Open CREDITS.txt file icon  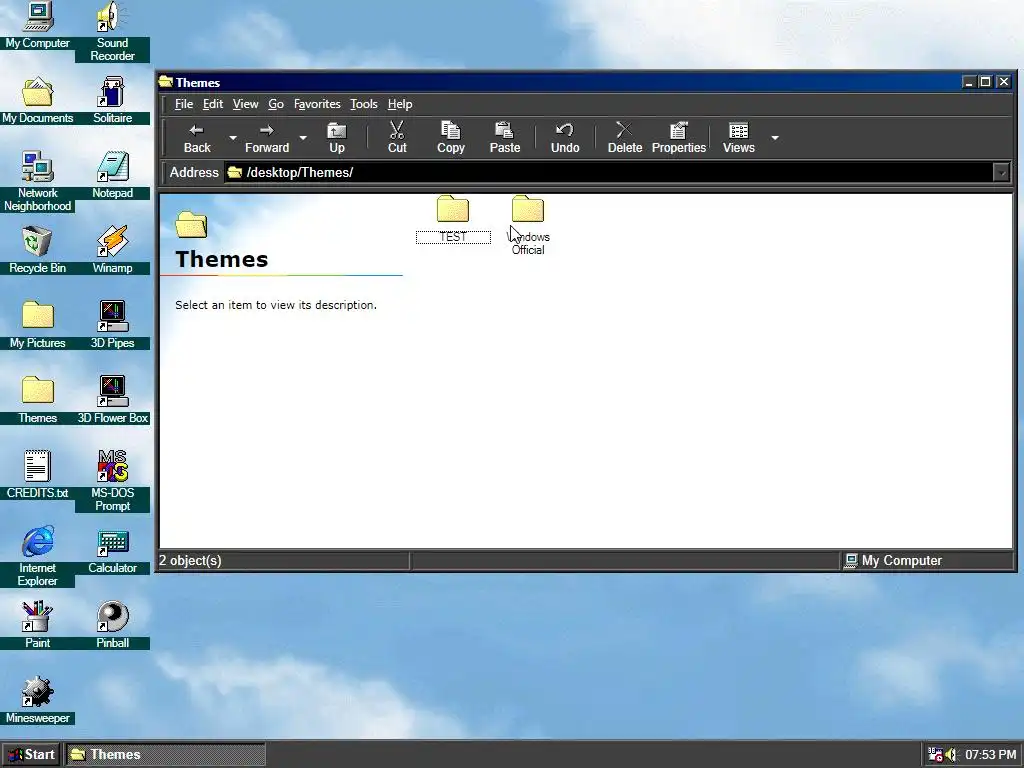[x=37, y=475]
